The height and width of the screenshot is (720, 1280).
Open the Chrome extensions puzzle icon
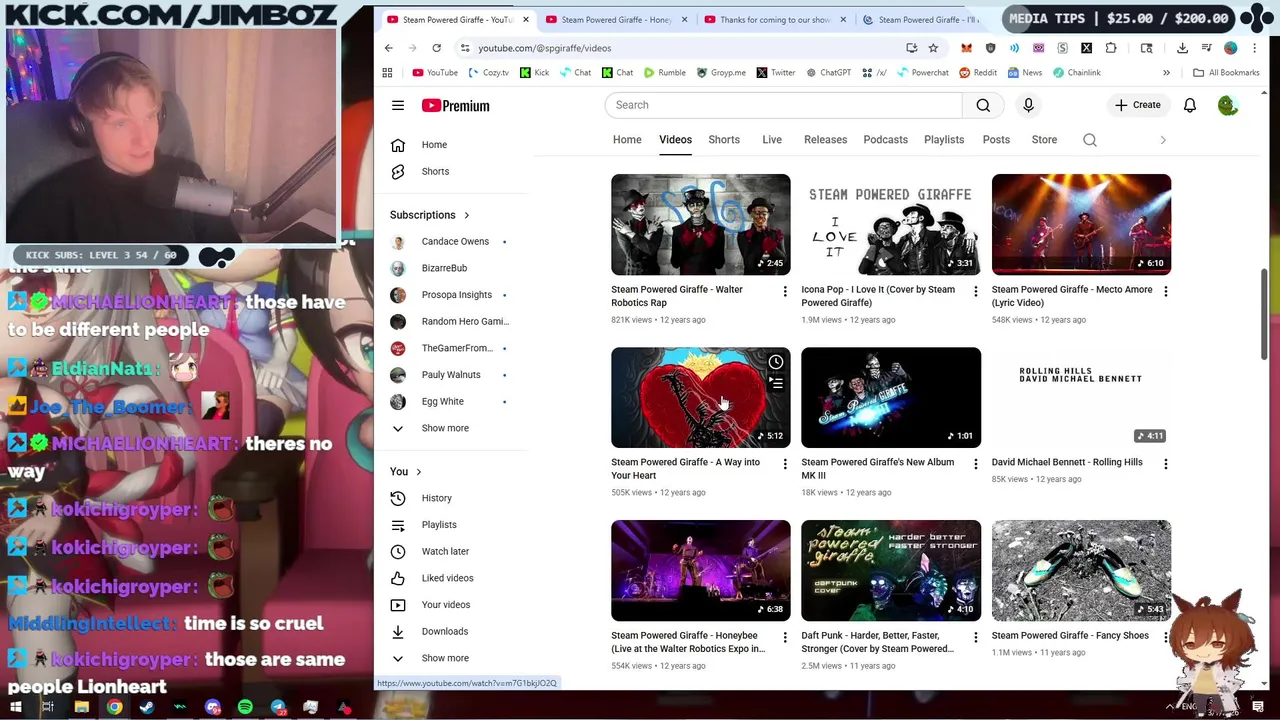[1111, 48]
